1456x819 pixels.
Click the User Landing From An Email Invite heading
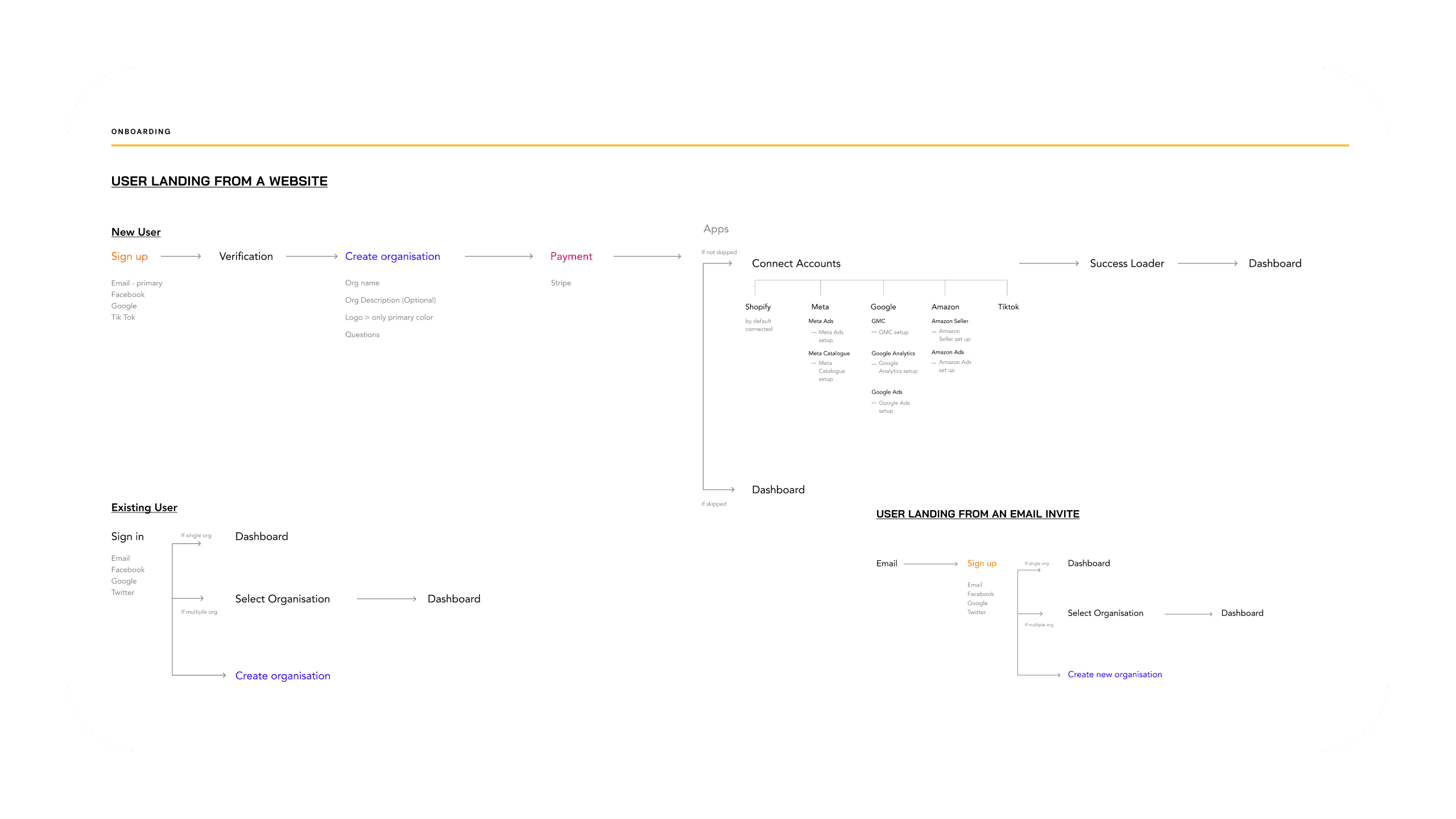[977, 514]
